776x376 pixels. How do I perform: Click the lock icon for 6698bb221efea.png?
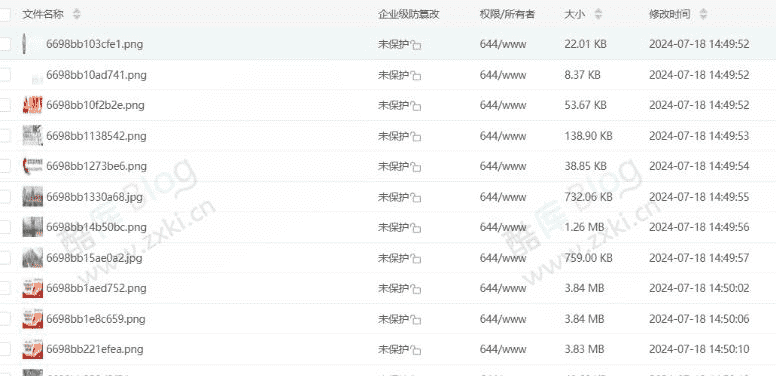pyautogui.click(x=416, y=351)
